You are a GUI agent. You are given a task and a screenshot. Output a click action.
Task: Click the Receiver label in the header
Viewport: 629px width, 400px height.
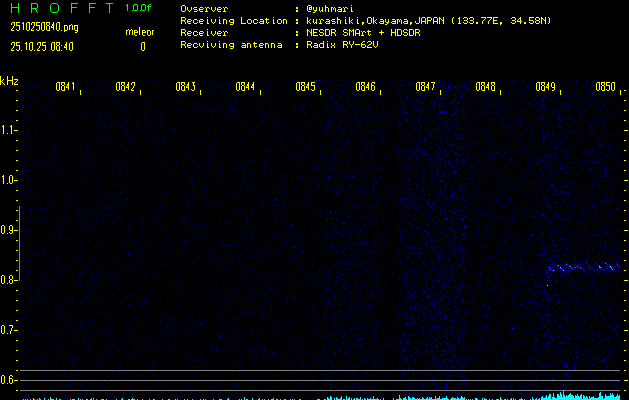204,33
